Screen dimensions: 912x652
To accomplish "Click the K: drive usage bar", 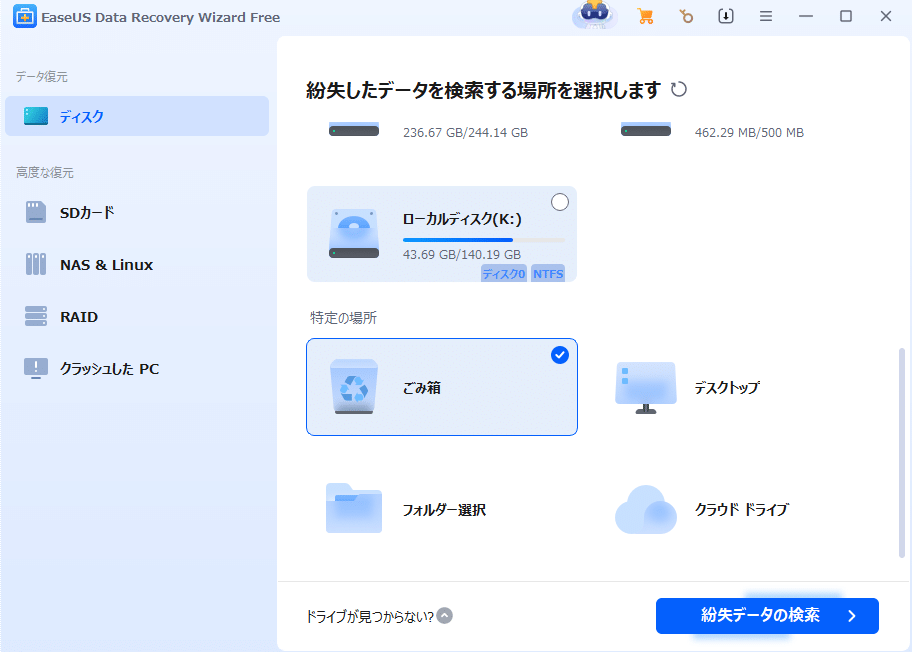I will tap(483, 240).
